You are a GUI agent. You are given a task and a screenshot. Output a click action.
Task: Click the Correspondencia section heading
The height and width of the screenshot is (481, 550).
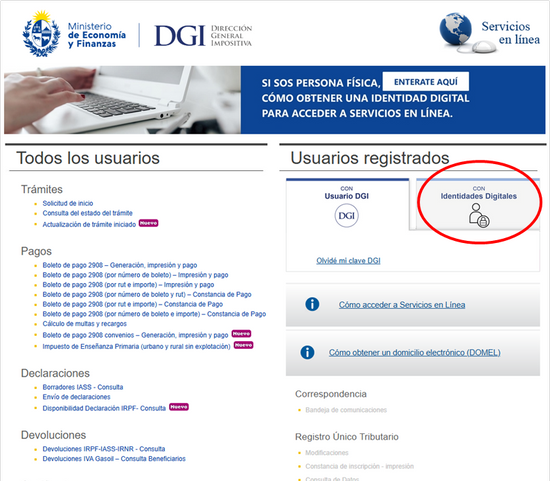[331, 394]
